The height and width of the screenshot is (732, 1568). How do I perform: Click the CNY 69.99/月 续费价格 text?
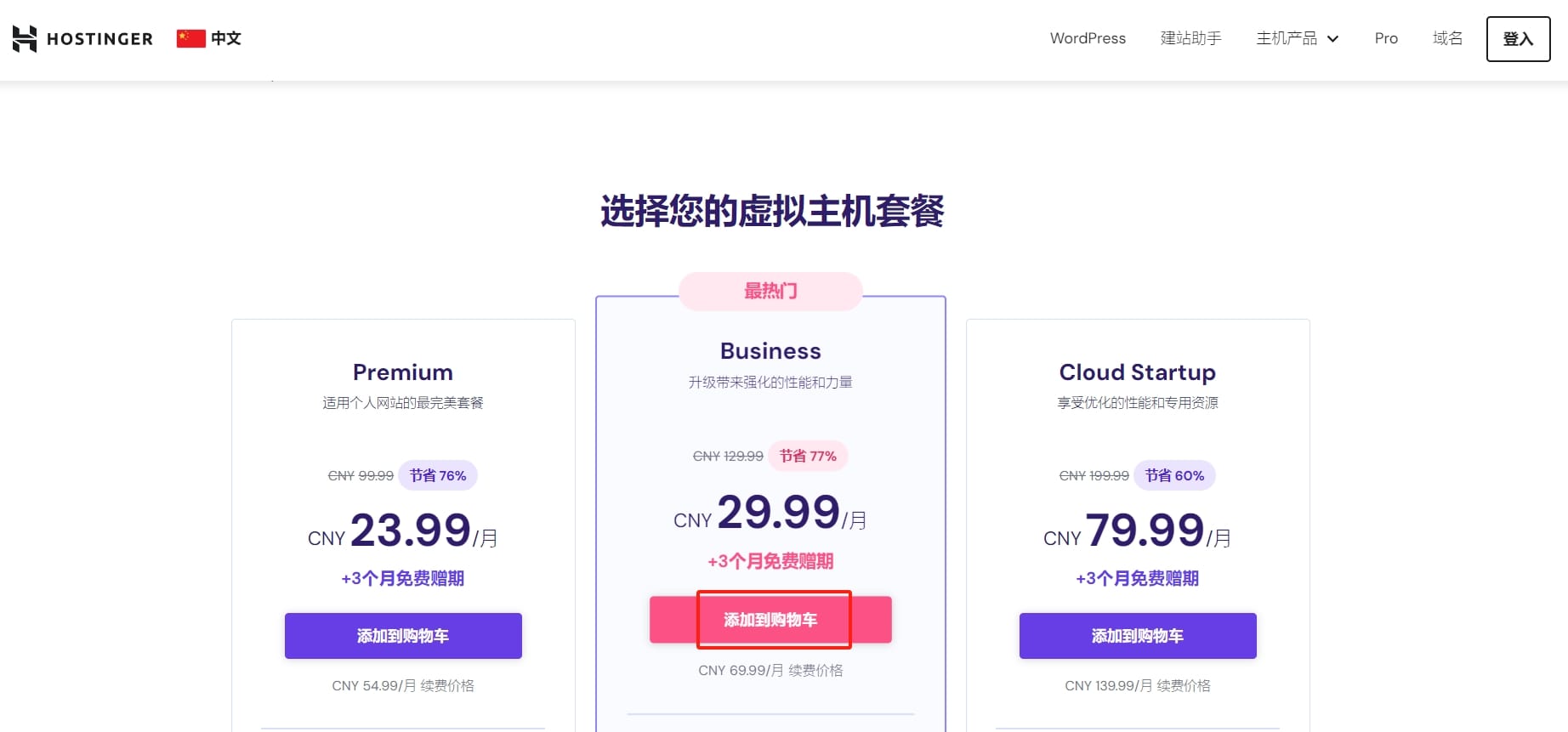point(770,670)
